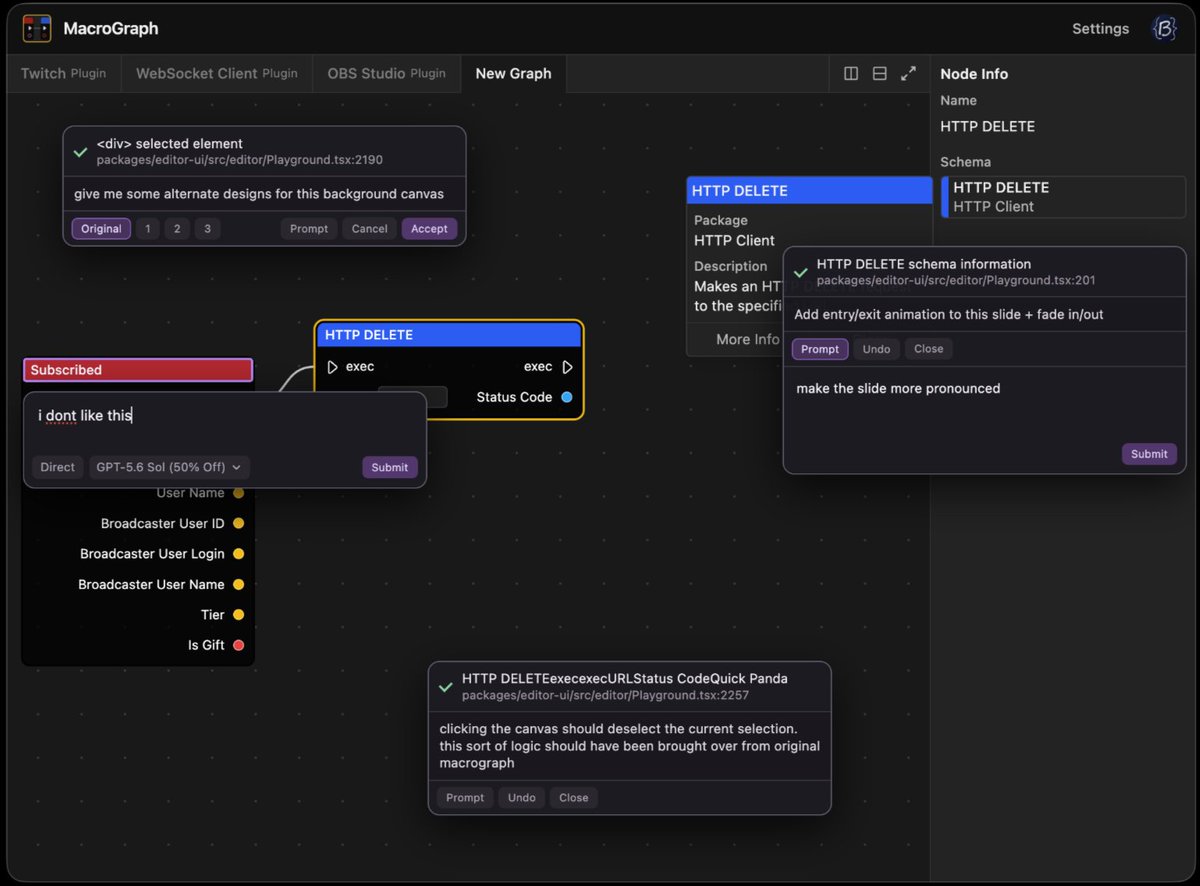The height and width of the screenshot is (886, 1200).
Task: Open the GPT-5.6 Sol model dropdown
Action: (x=169, y=467)
